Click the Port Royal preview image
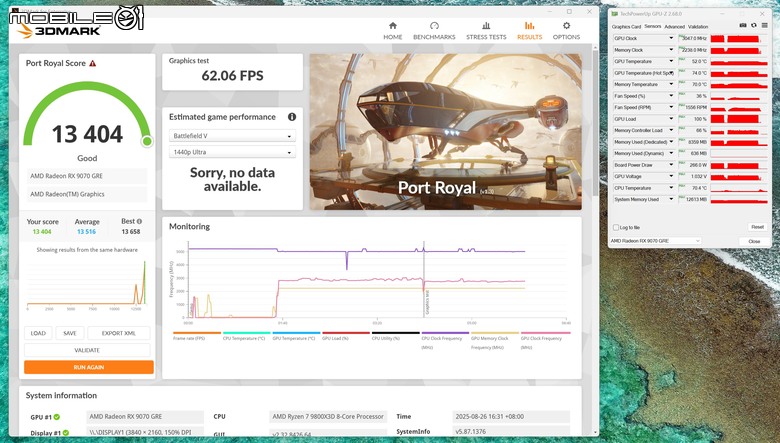 (446, 132)
